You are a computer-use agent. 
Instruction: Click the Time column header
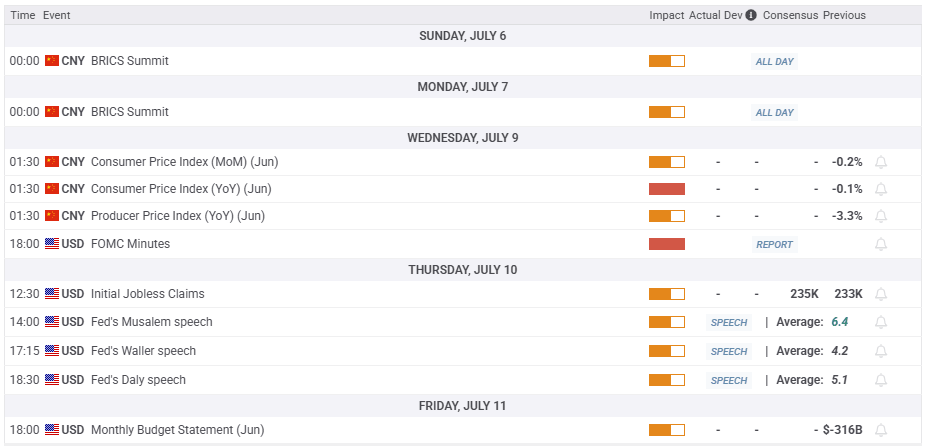[23, 15]
